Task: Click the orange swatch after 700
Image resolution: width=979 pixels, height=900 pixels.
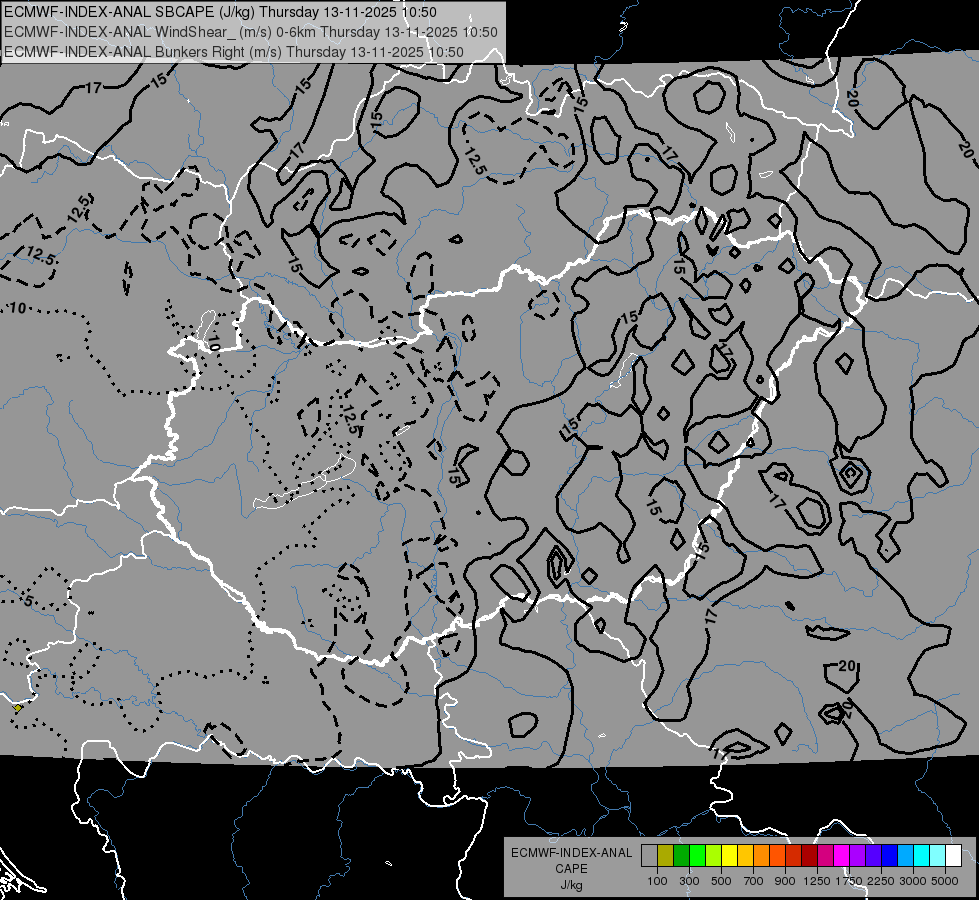Action: 762,856
